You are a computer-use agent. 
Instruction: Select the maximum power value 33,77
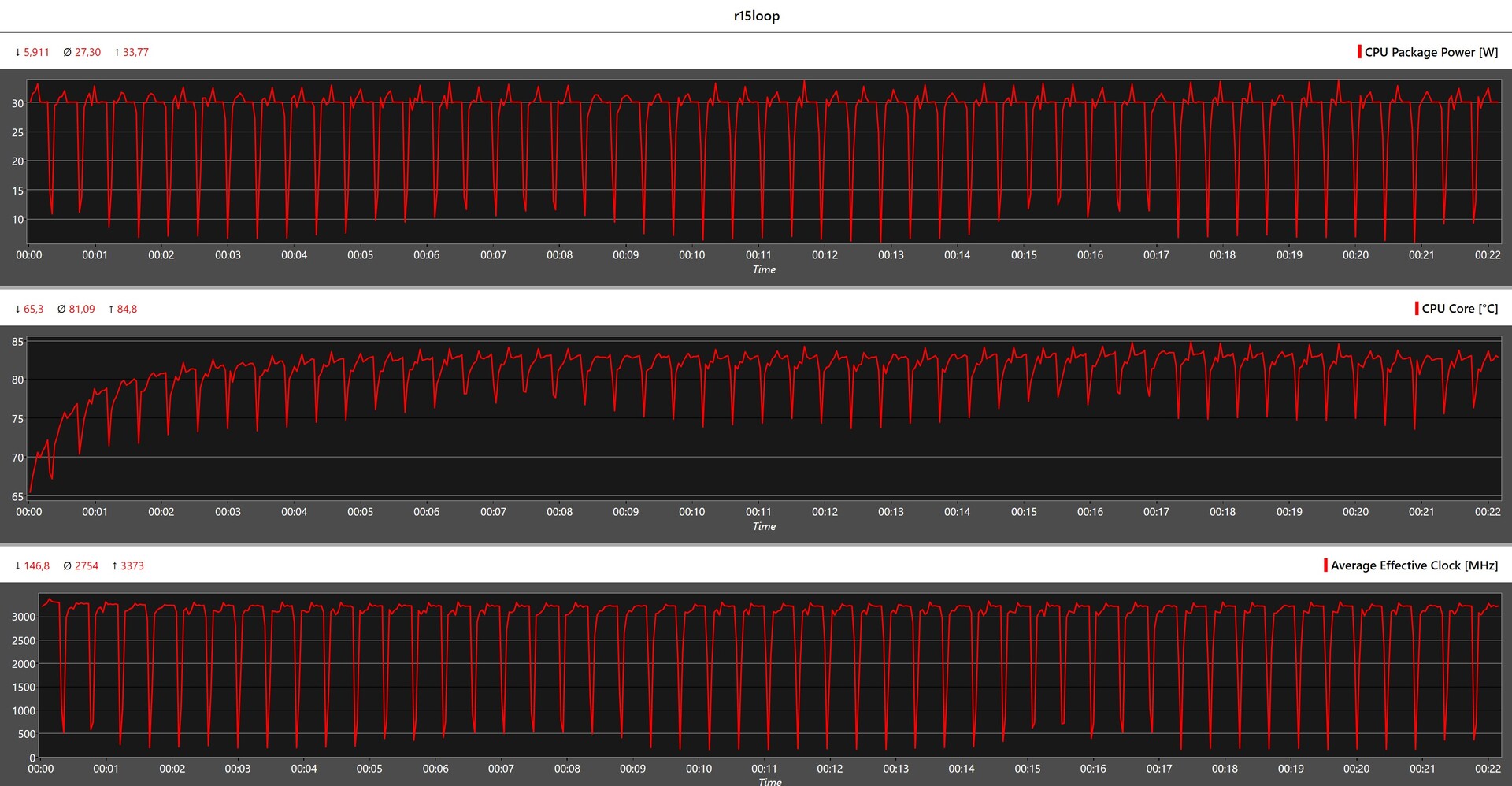(x=135, y=52)
